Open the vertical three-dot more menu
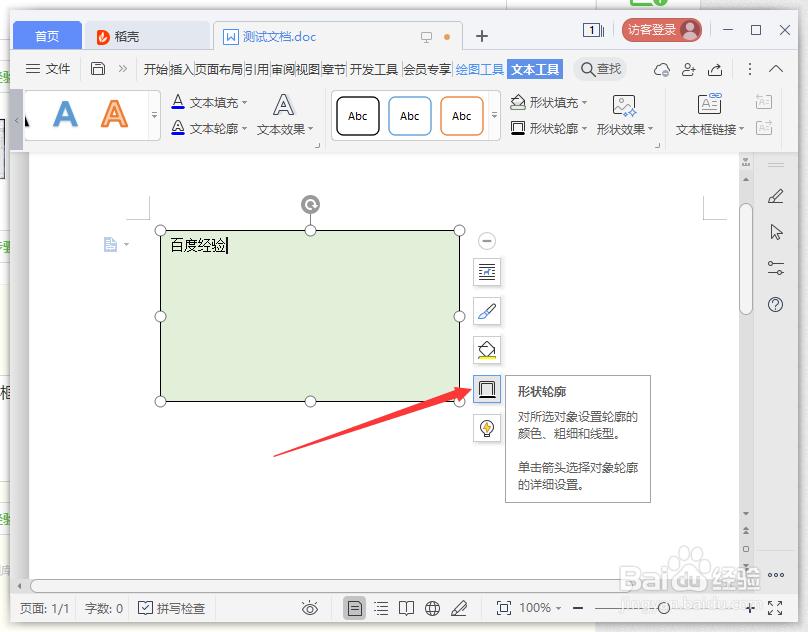808x632 pixels. coord(750,69)
